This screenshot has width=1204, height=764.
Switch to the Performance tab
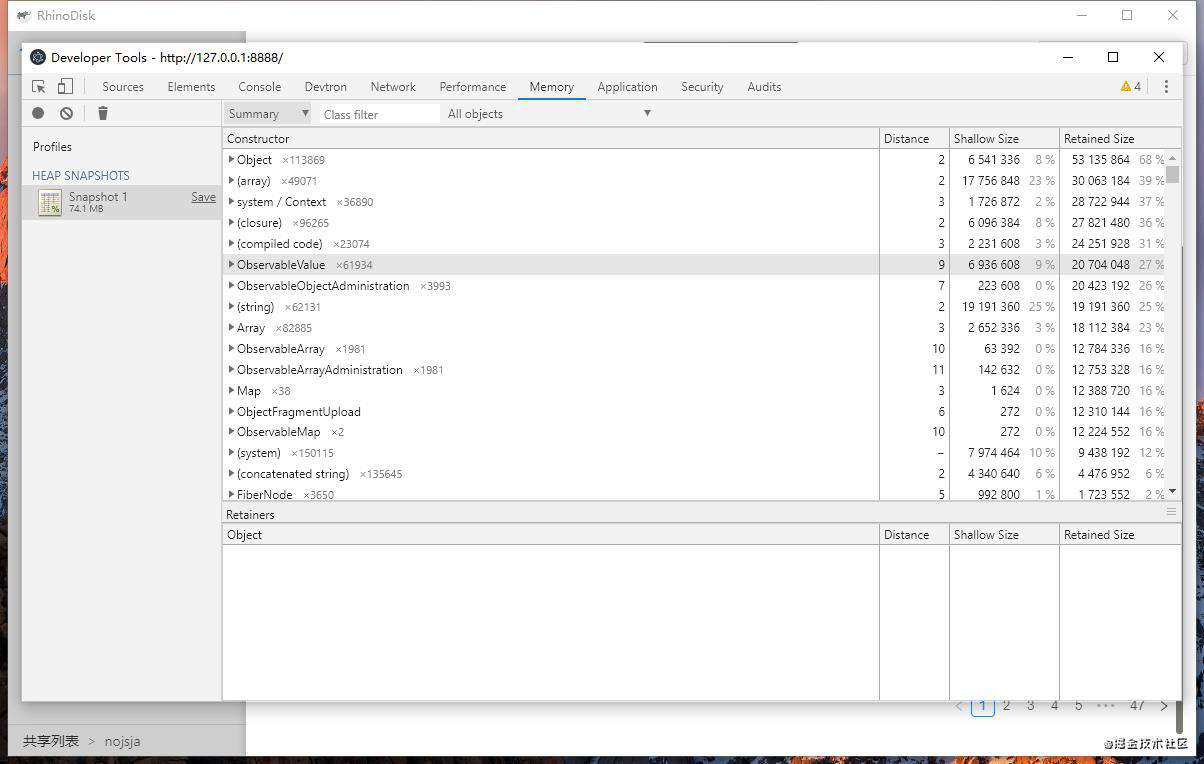coord(473,87)
